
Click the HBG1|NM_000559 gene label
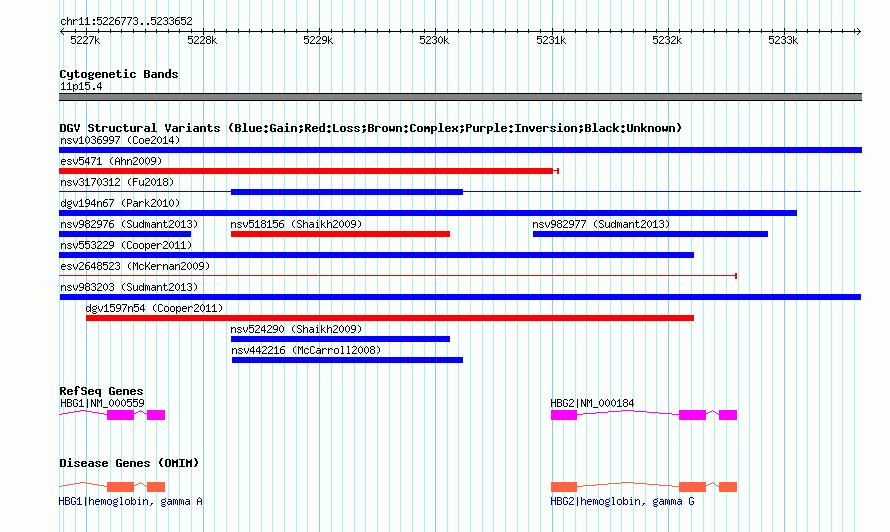click(x=102, y=403)
